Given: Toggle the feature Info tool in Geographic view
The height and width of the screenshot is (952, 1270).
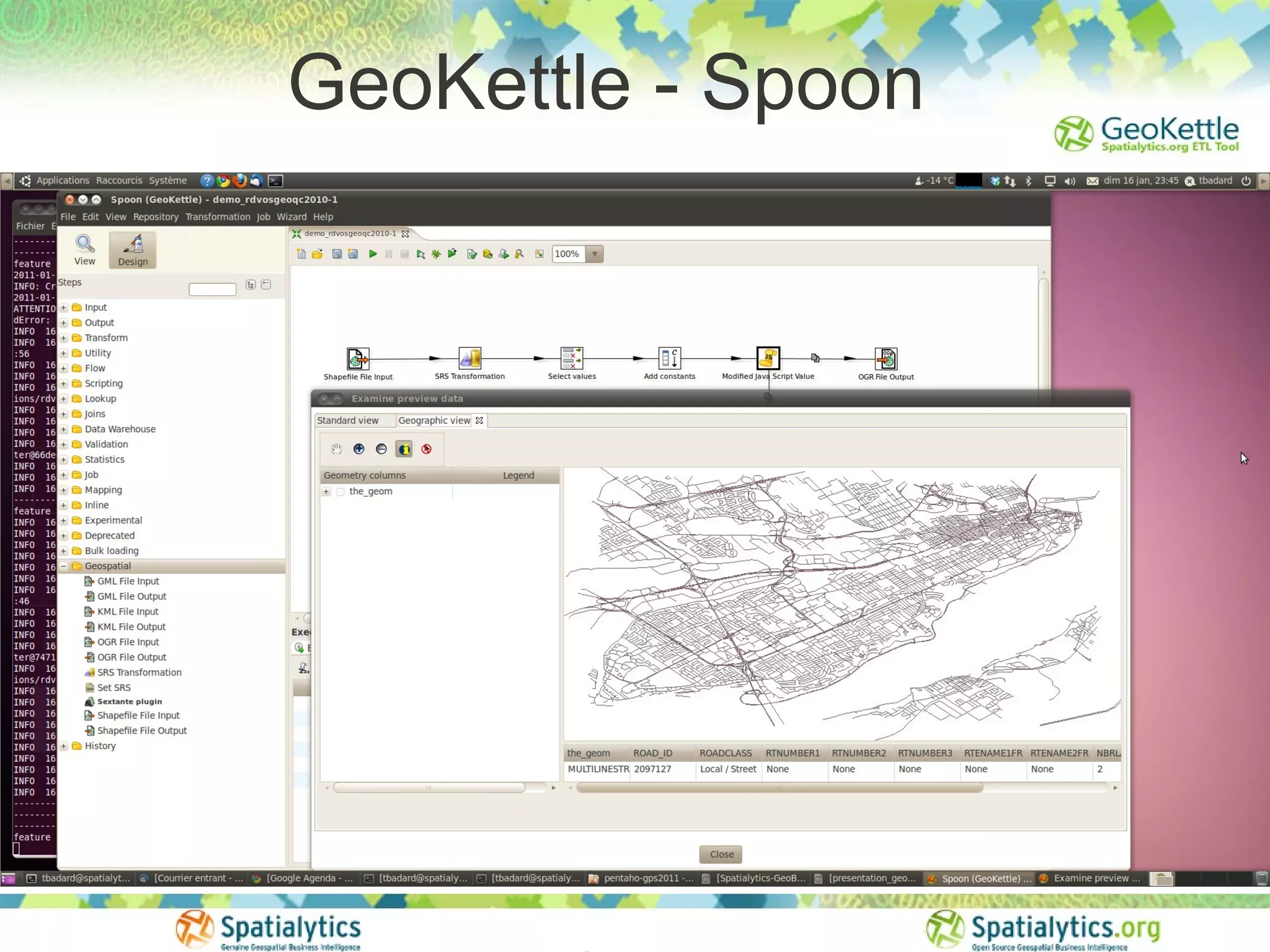Looking at the screenshot, I should pyautogui.click(x=404, y=449).
